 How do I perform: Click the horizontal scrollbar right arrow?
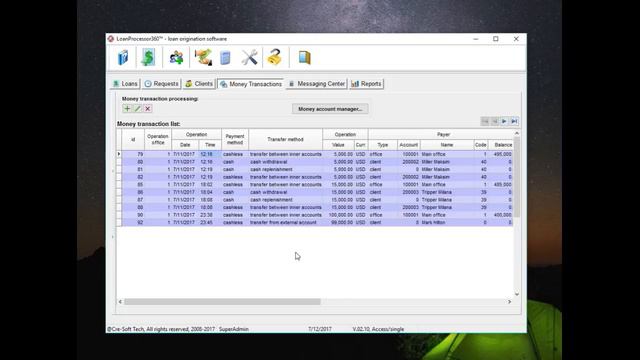coord(509,302)
